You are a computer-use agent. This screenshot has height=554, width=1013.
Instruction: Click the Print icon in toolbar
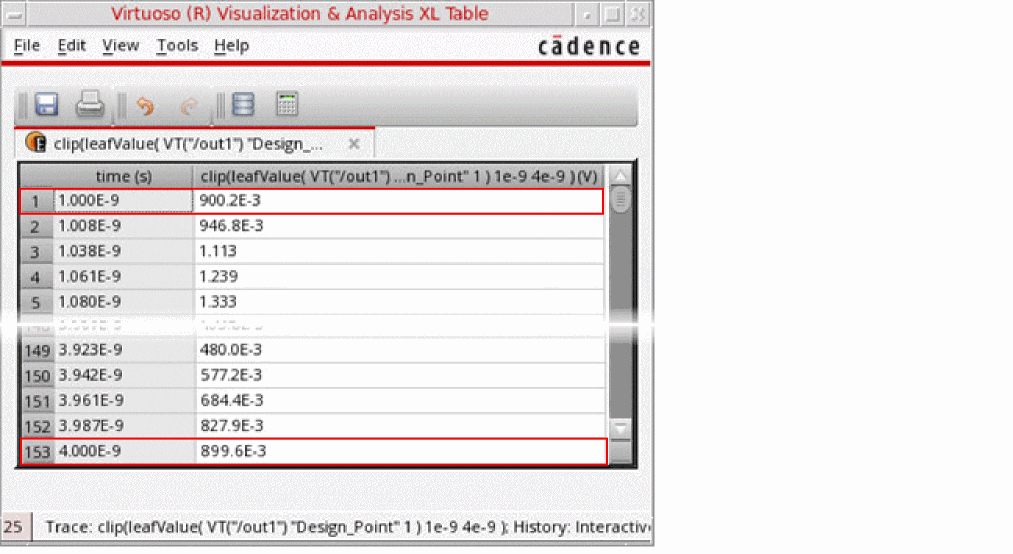(x=90, y=104)
